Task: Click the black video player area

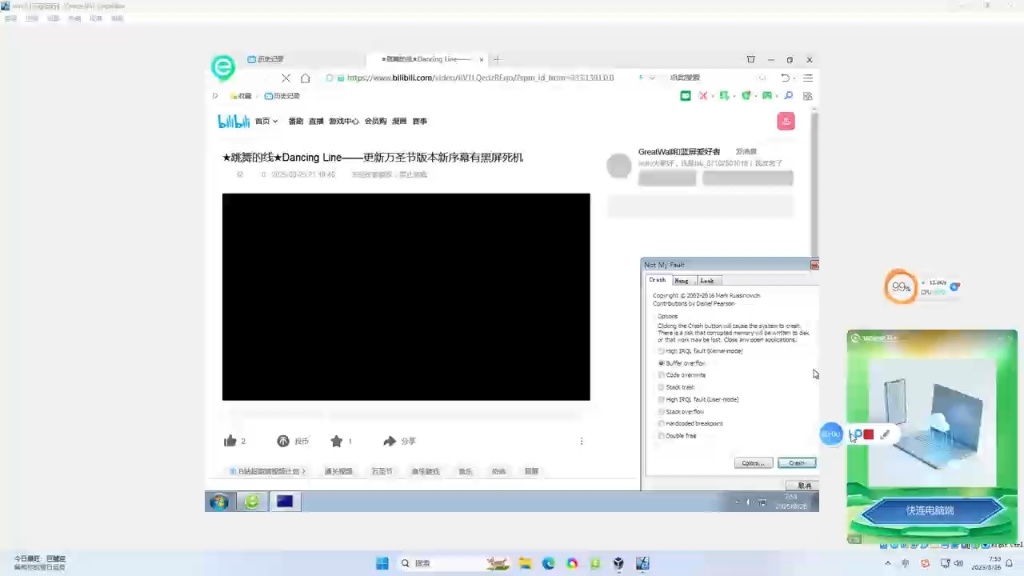Action: point(406,296)
